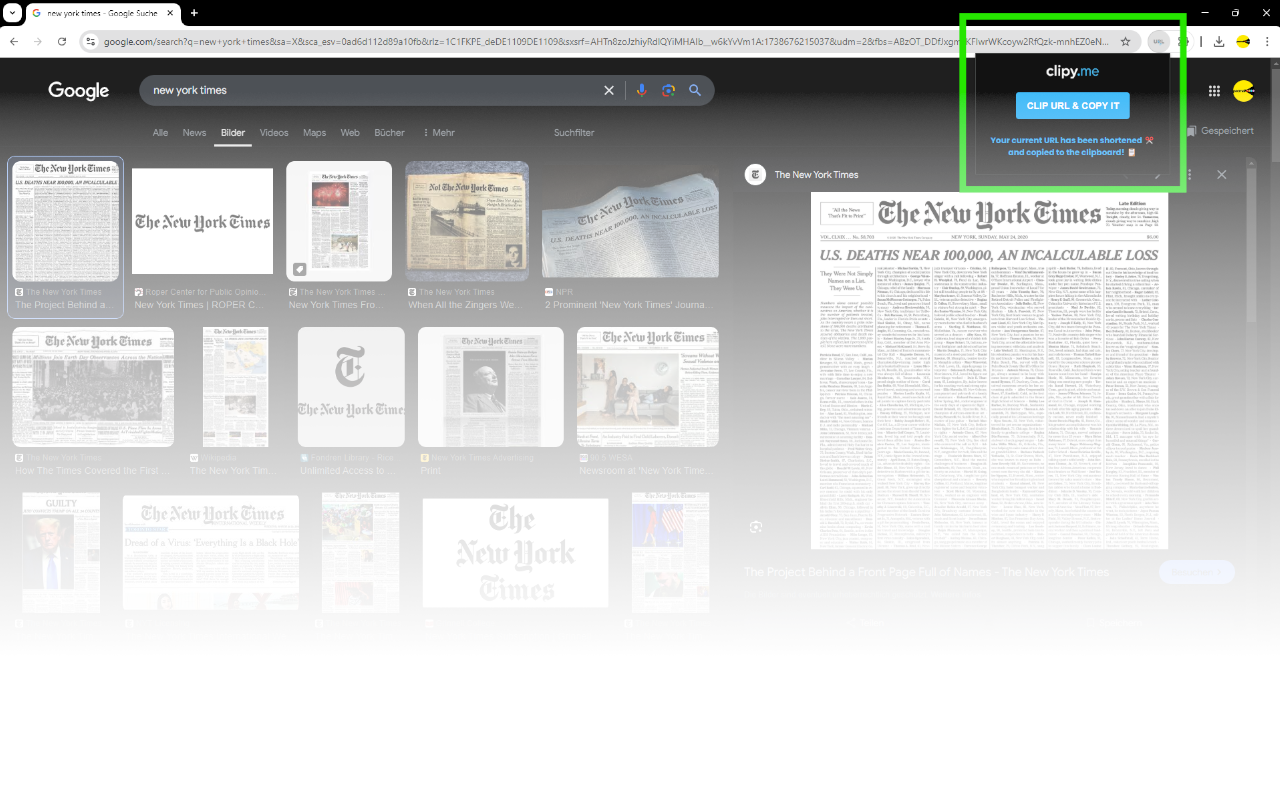Click the browser forward arrow

click(x=38, y=41)
